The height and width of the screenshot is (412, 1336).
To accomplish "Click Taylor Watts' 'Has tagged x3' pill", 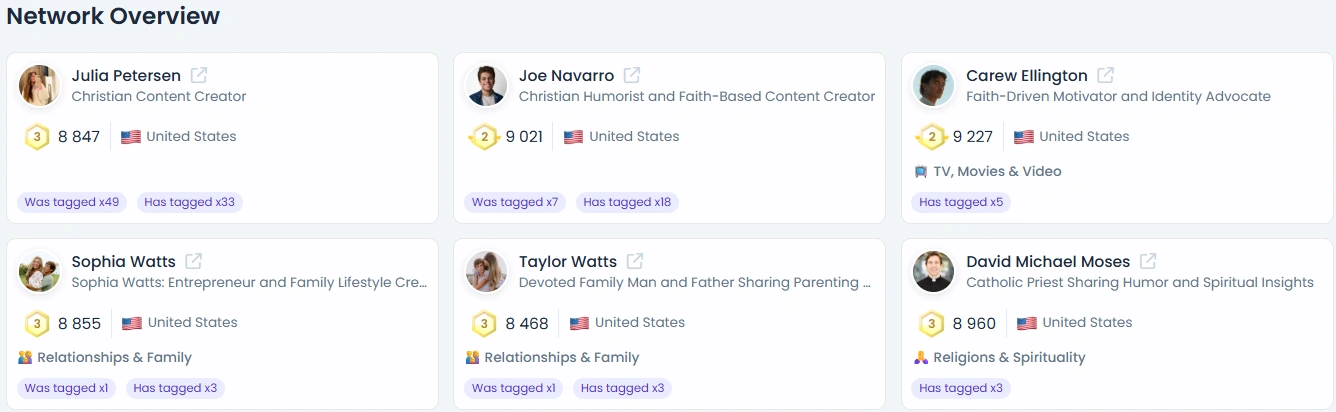I will tap(622, 388).
